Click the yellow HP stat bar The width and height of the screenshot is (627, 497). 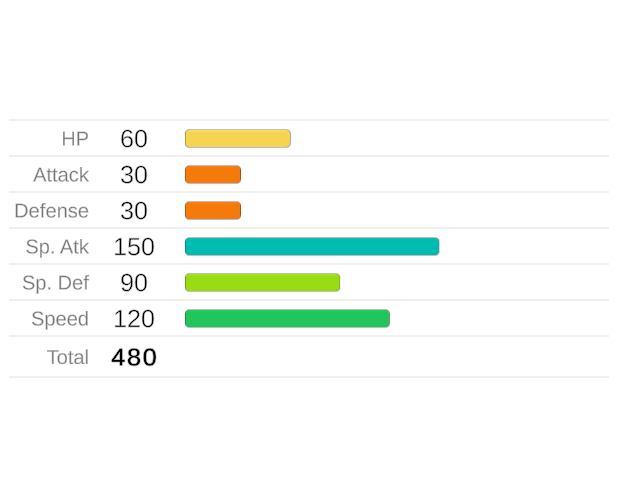[x=238, y=138]
